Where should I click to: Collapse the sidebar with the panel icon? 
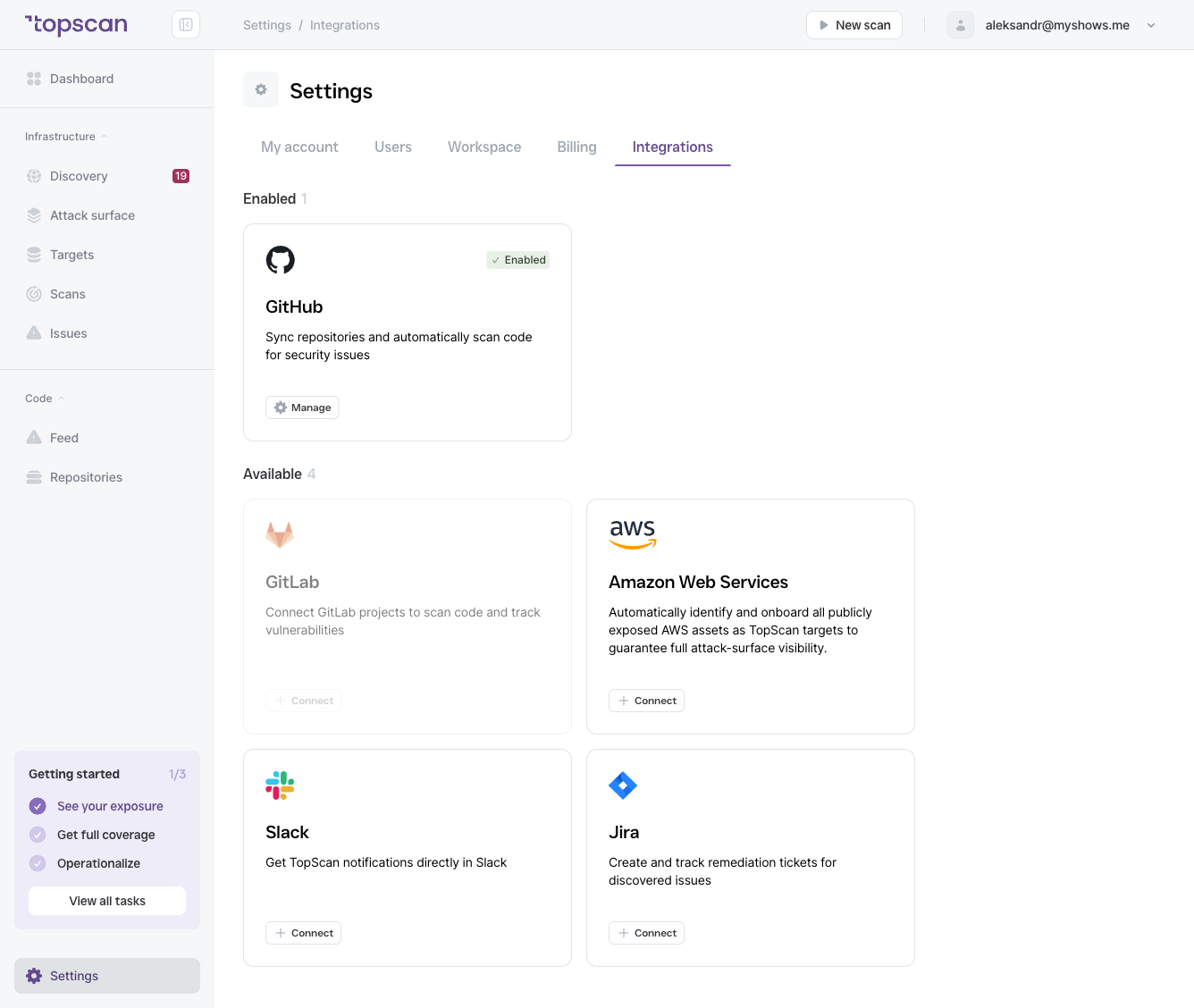point(186,25)
